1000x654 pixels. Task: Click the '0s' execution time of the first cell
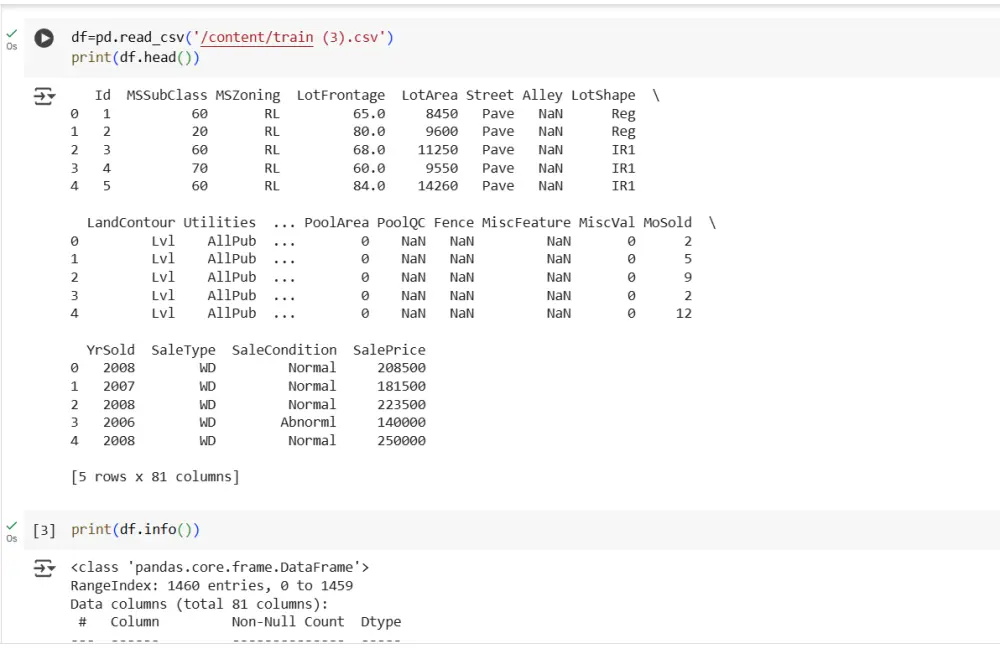[12, 46]
